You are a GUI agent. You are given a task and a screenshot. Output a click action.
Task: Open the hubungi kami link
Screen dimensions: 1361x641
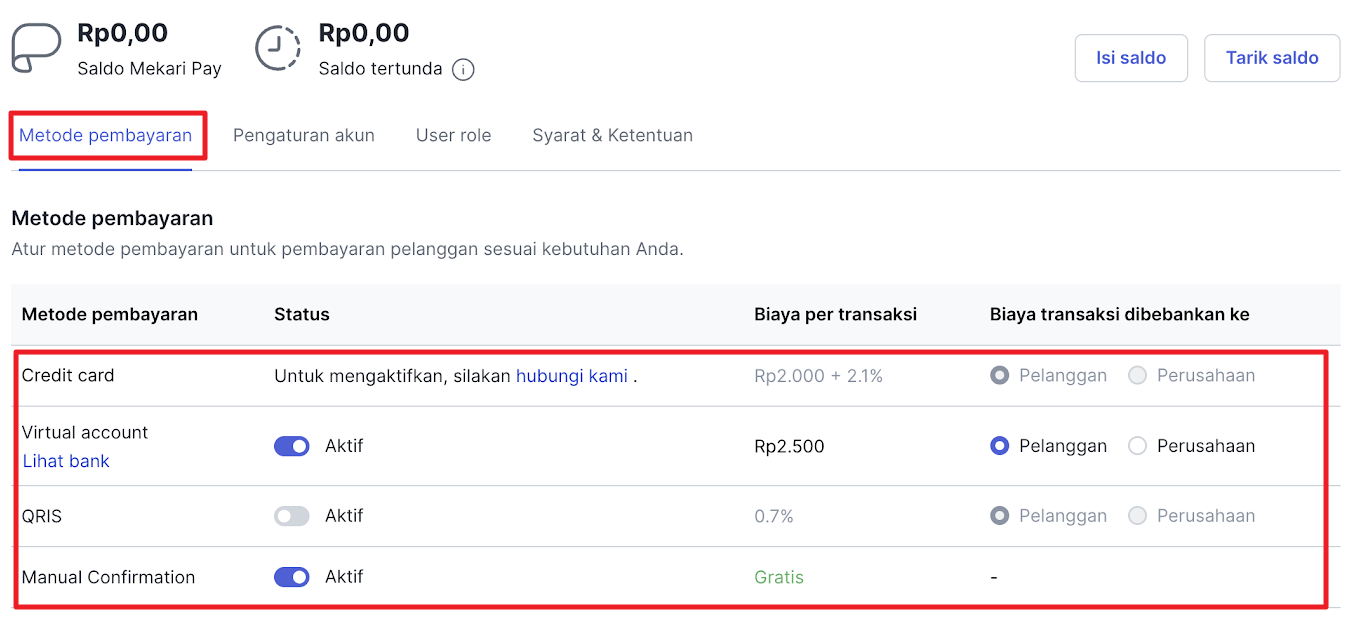[x=572, y=376]
